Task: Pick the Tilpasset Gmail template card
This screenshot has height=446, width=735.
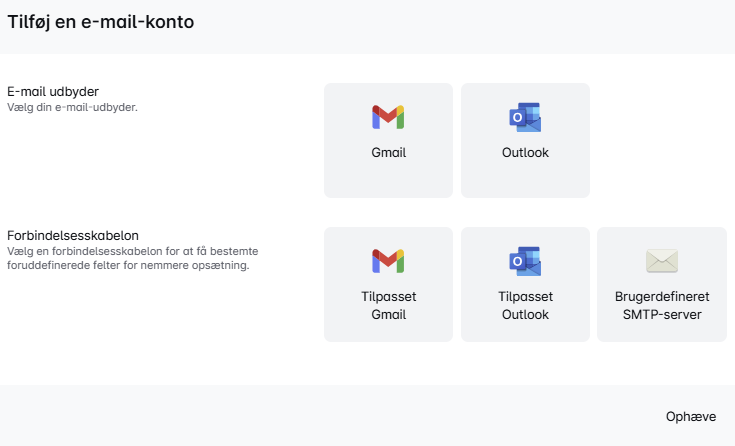Action: tap(388, 285)
